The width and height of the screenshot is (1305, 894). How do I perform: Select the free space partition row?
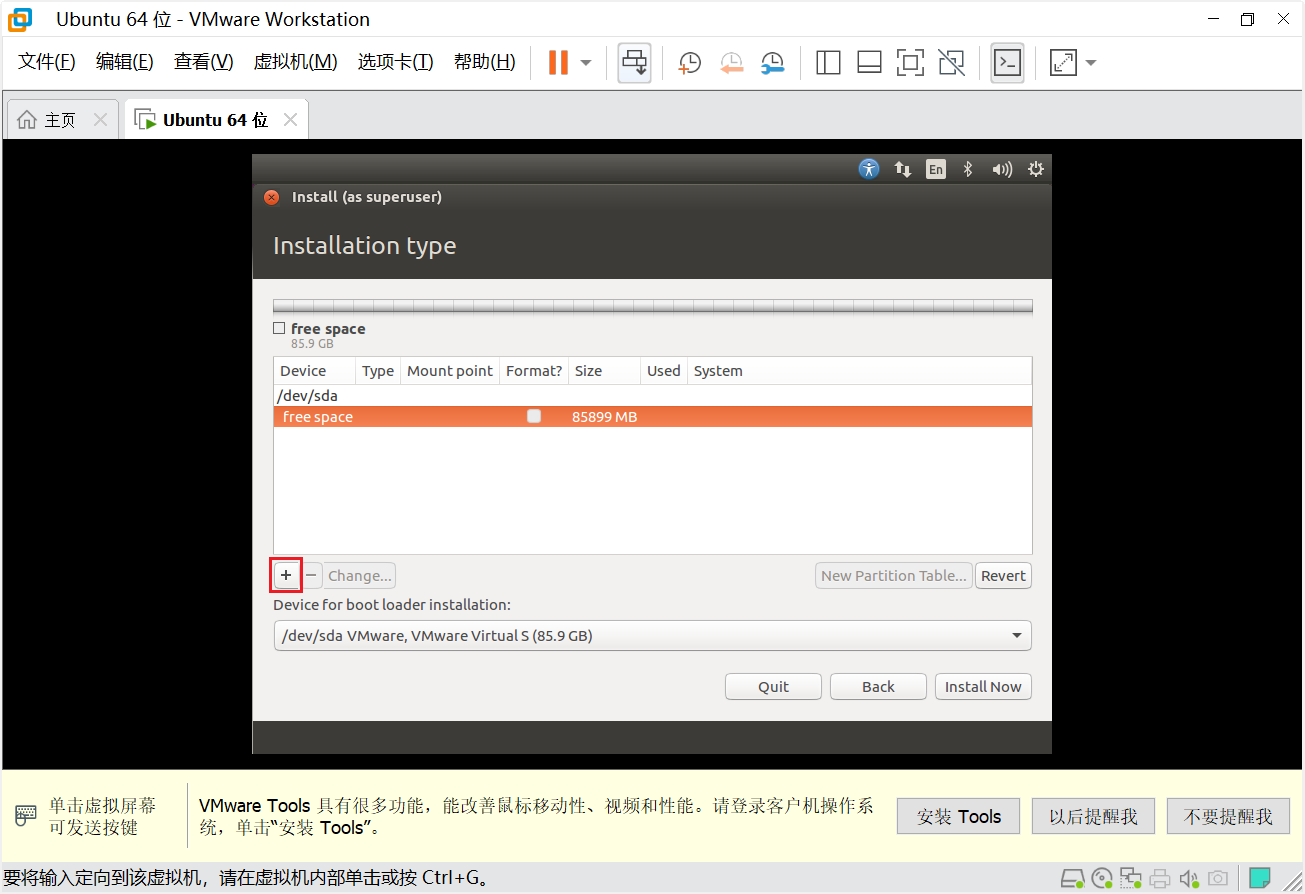(652, 416)
